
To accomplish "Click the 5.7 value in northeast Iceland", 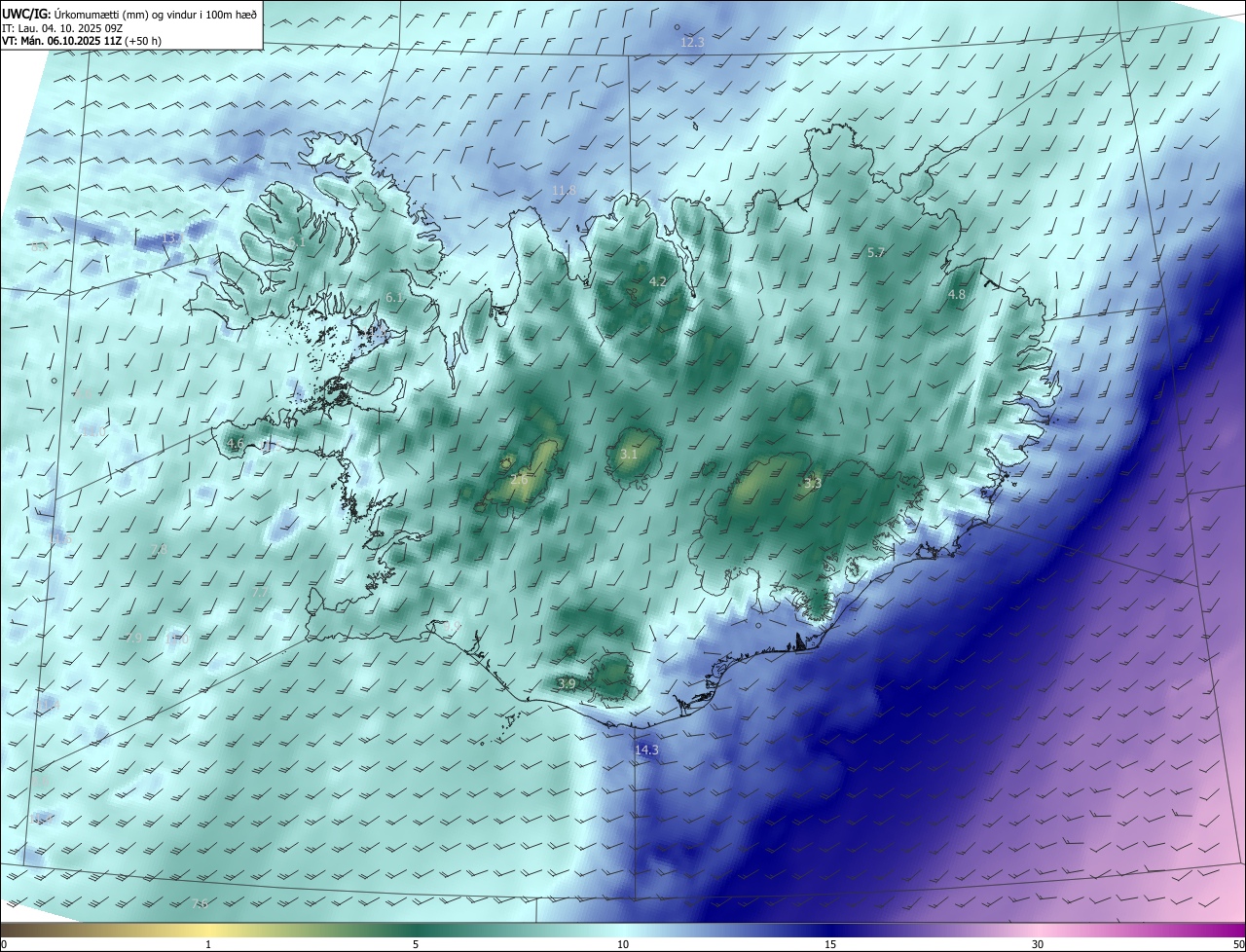I will coord(876,253).
